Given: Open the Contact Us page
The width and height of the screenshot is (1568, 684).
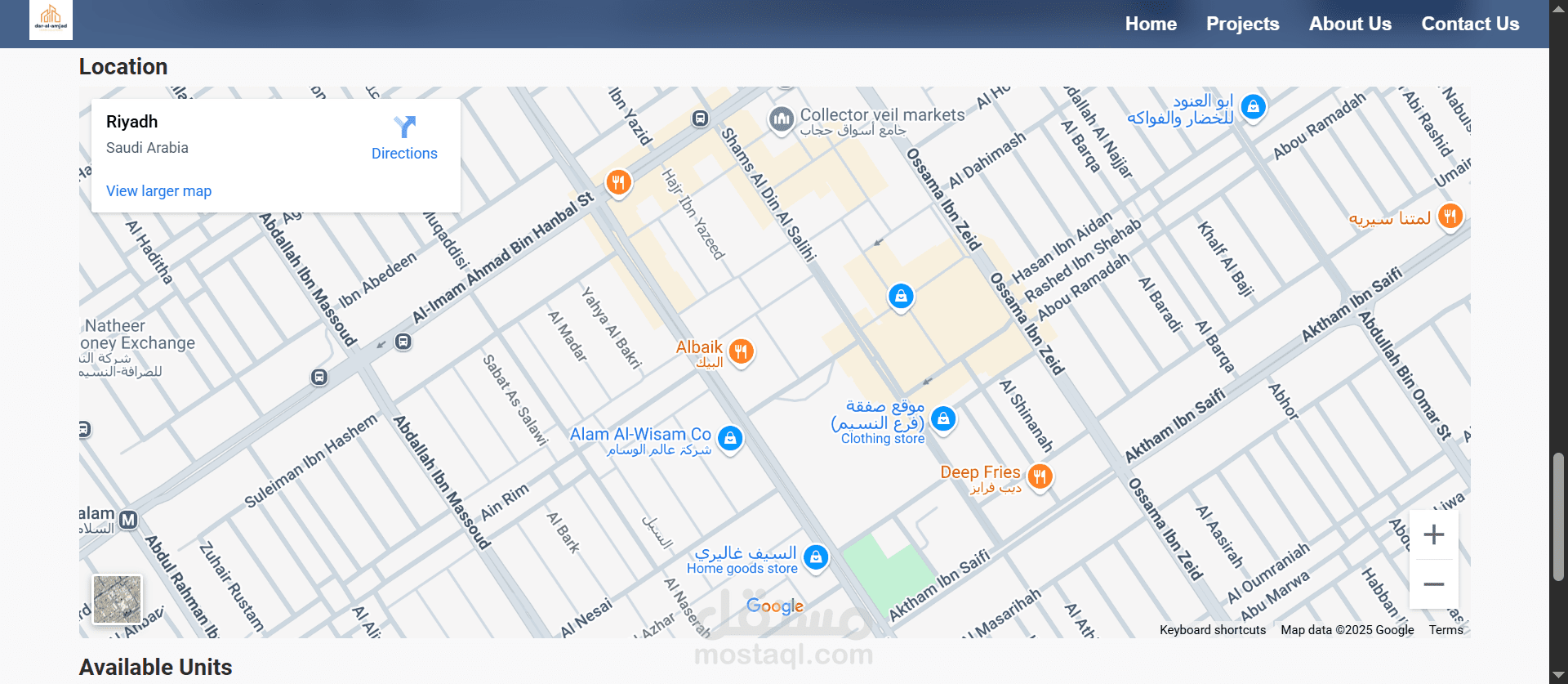Looking at the screenshot, I should [1470, 24].
